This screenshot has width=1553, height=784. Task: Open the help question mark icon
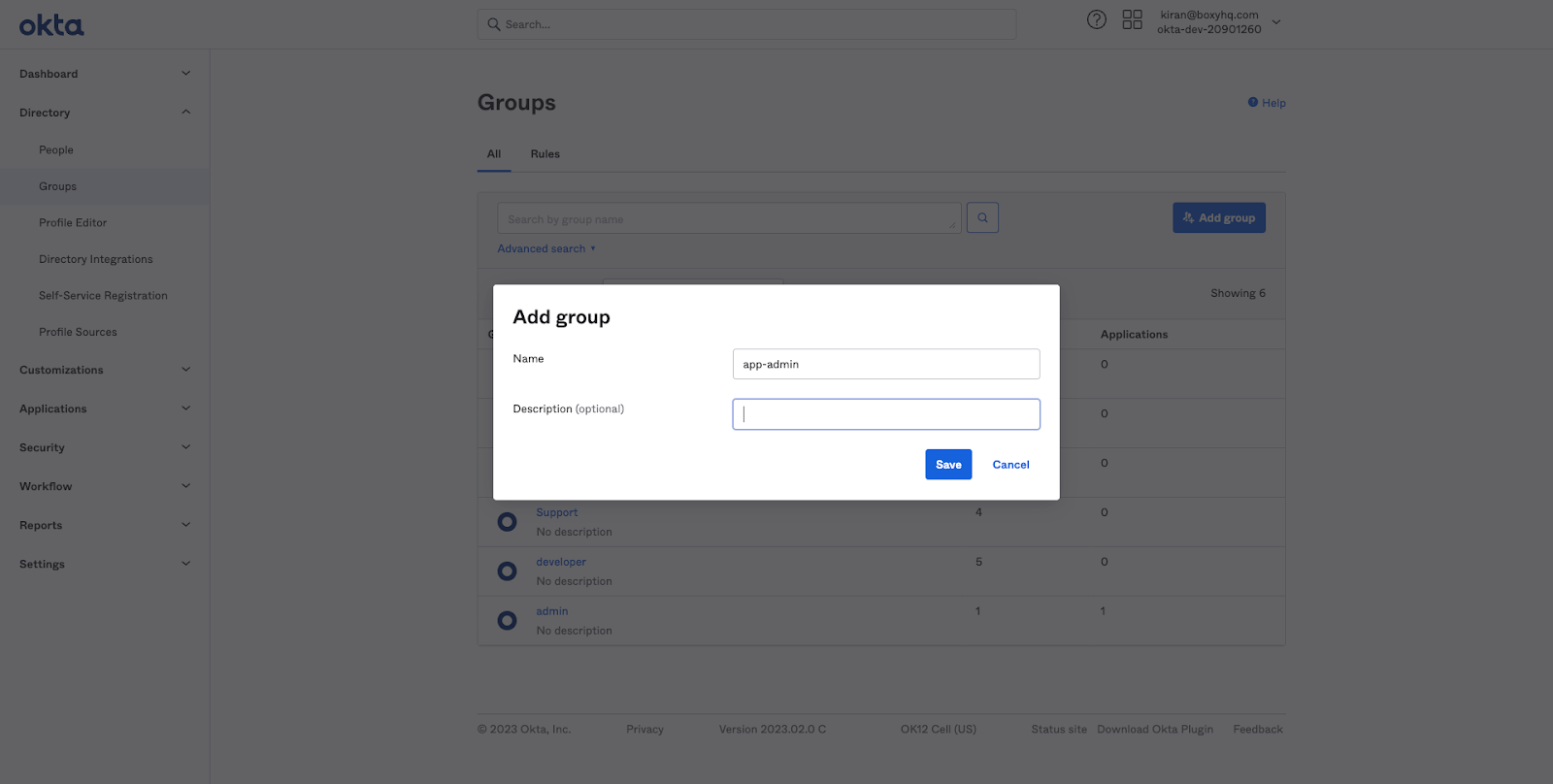1096,20
